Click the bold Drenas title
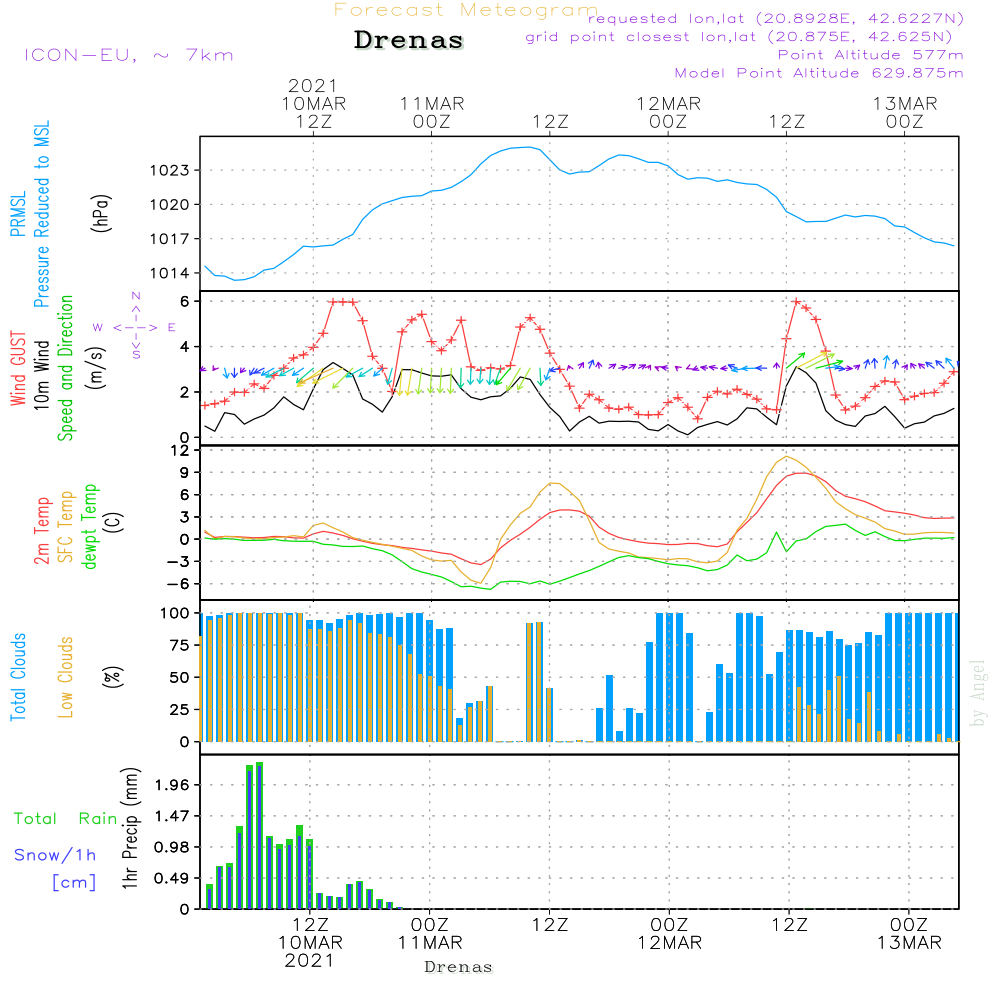 pyautogui.click(x=409, y=41)
